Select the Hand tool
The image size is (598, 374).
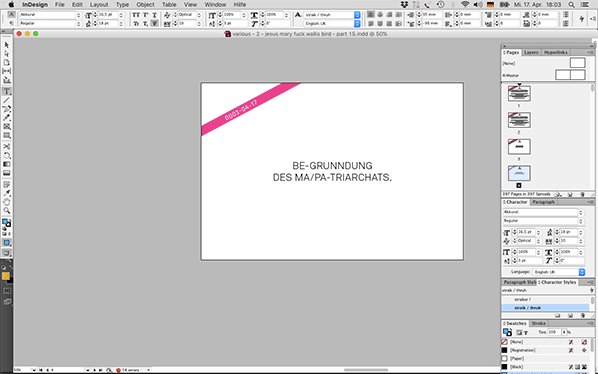click(x=6, y=202)
